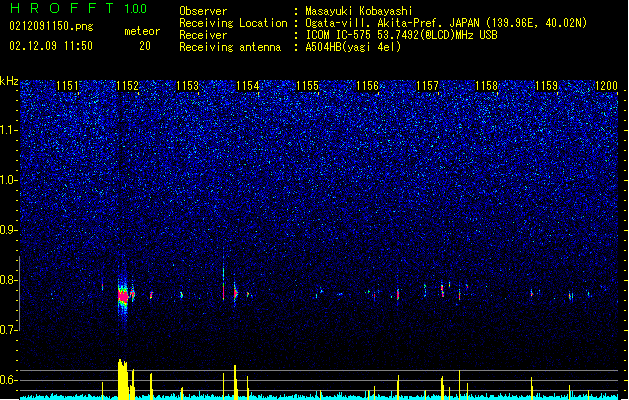This screenshot has width=629, height=400.
Task: Click antenna text A504HB(yagi 4el)
Action: [353, 47]
